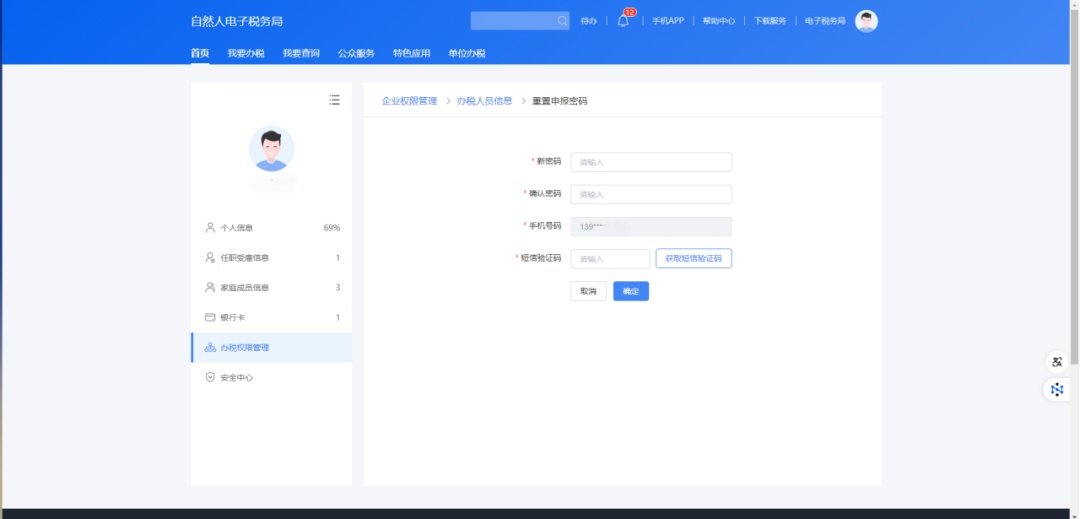Open the notification bell with 12 badge
Screen dimensions: 1080x519
tap(623, 21)
